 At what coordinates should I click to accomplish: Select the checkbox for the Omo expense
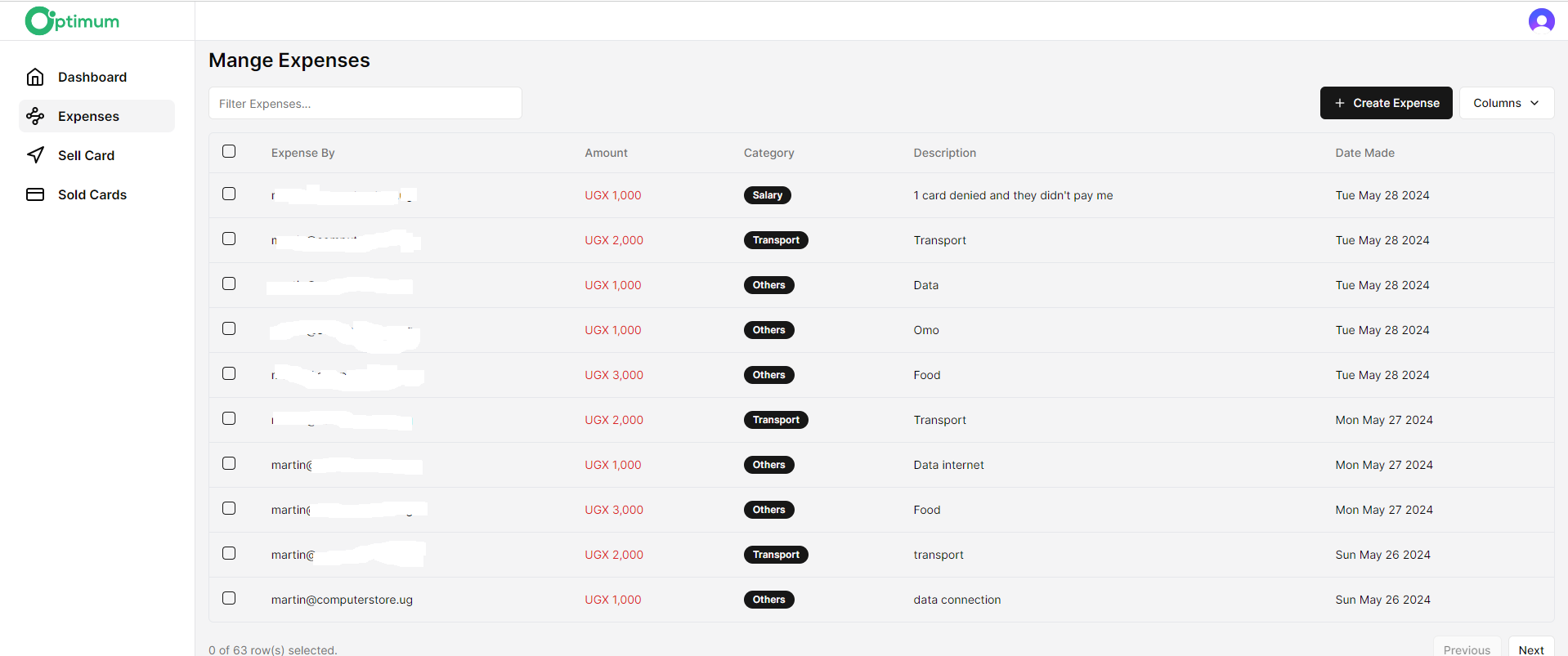(229, 328)
